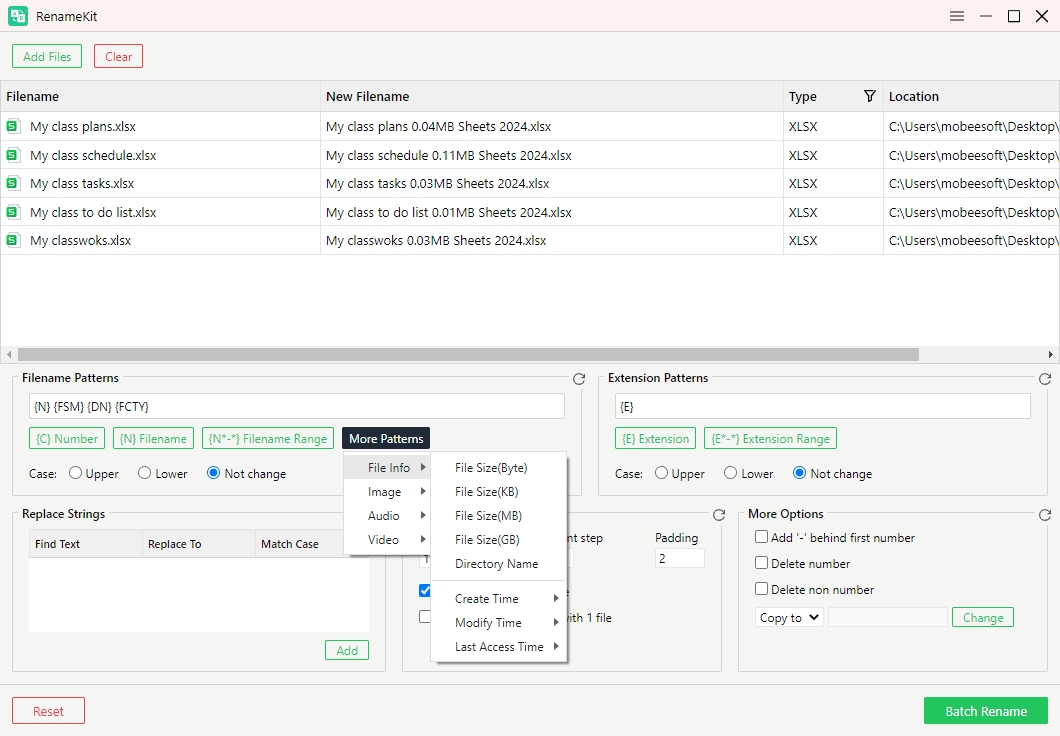Open the hamburger menu in the title bar
Screen dimensions: 1060x736
point(957,16)
